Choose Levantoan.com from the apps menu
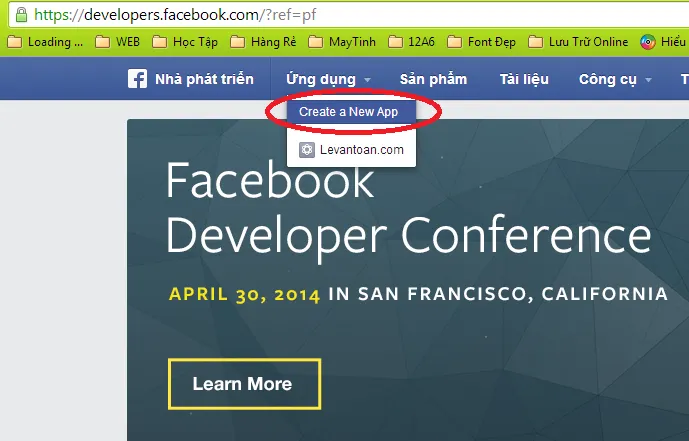The width and height of the screenshot is (689, 441). (x=351, y=150)
